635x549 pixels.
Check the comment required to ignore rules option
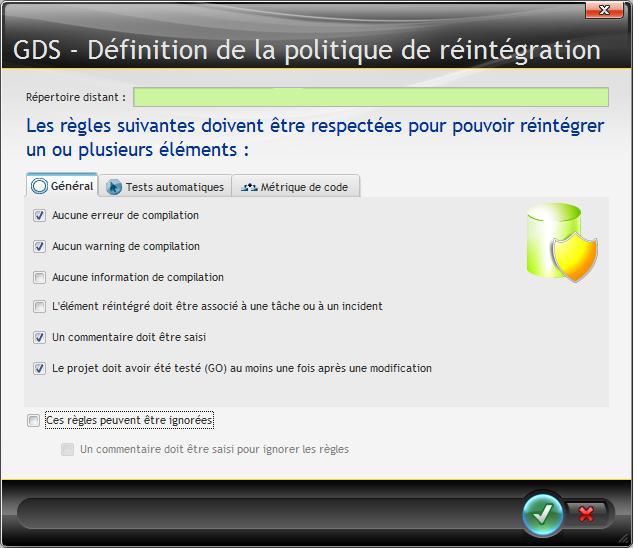[x=68, y=450]
